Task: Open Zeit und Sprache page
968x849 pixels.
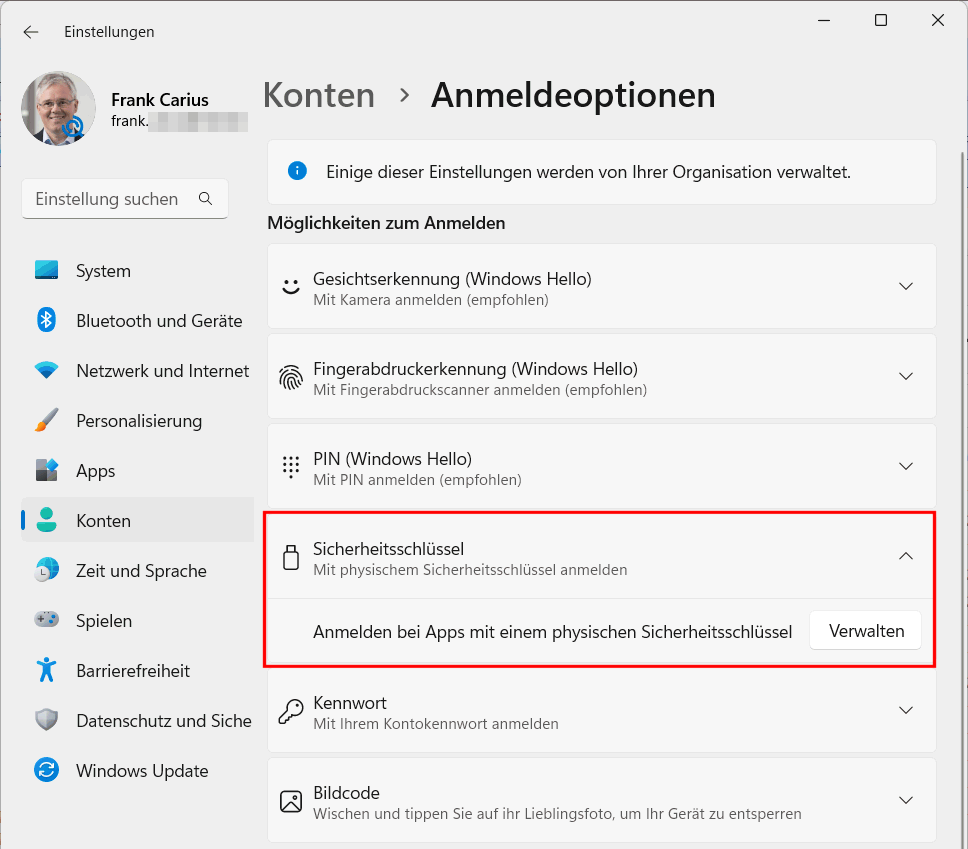Action: [138, 571]
